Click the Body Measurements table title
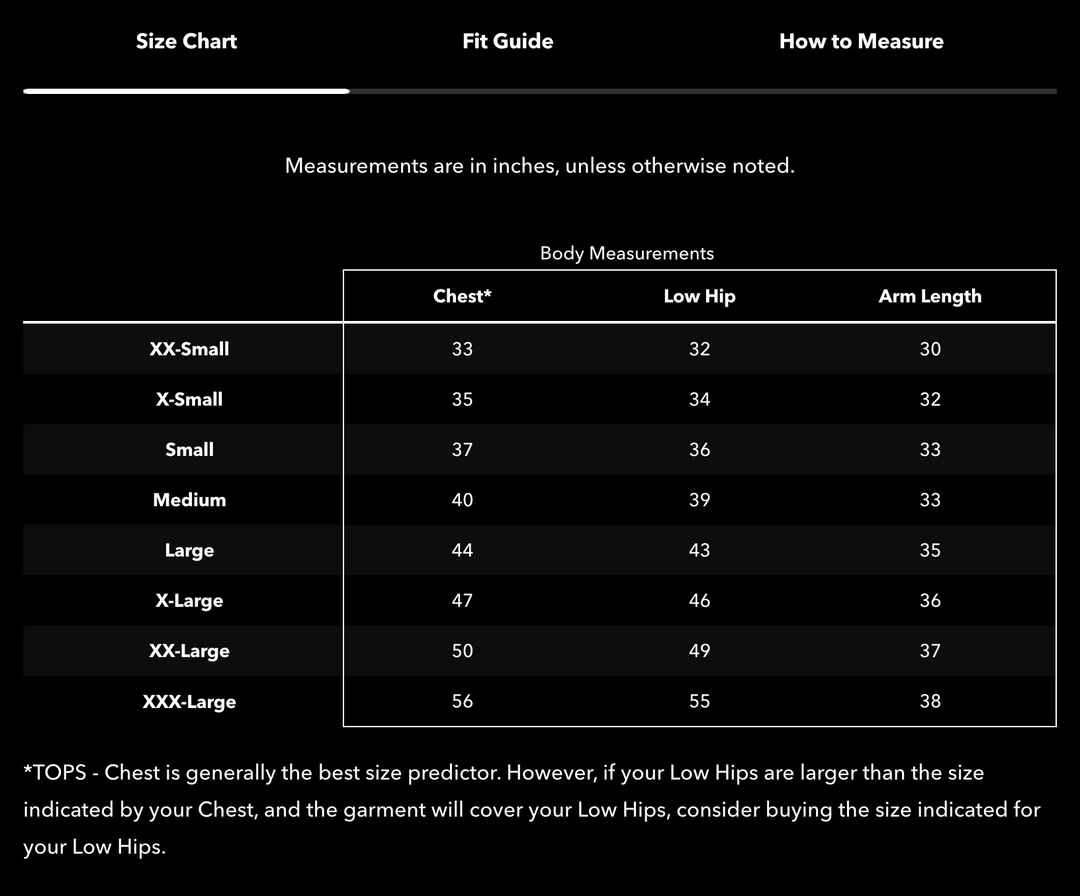Screen dimensions: 1080x896 tap(627, 253)
